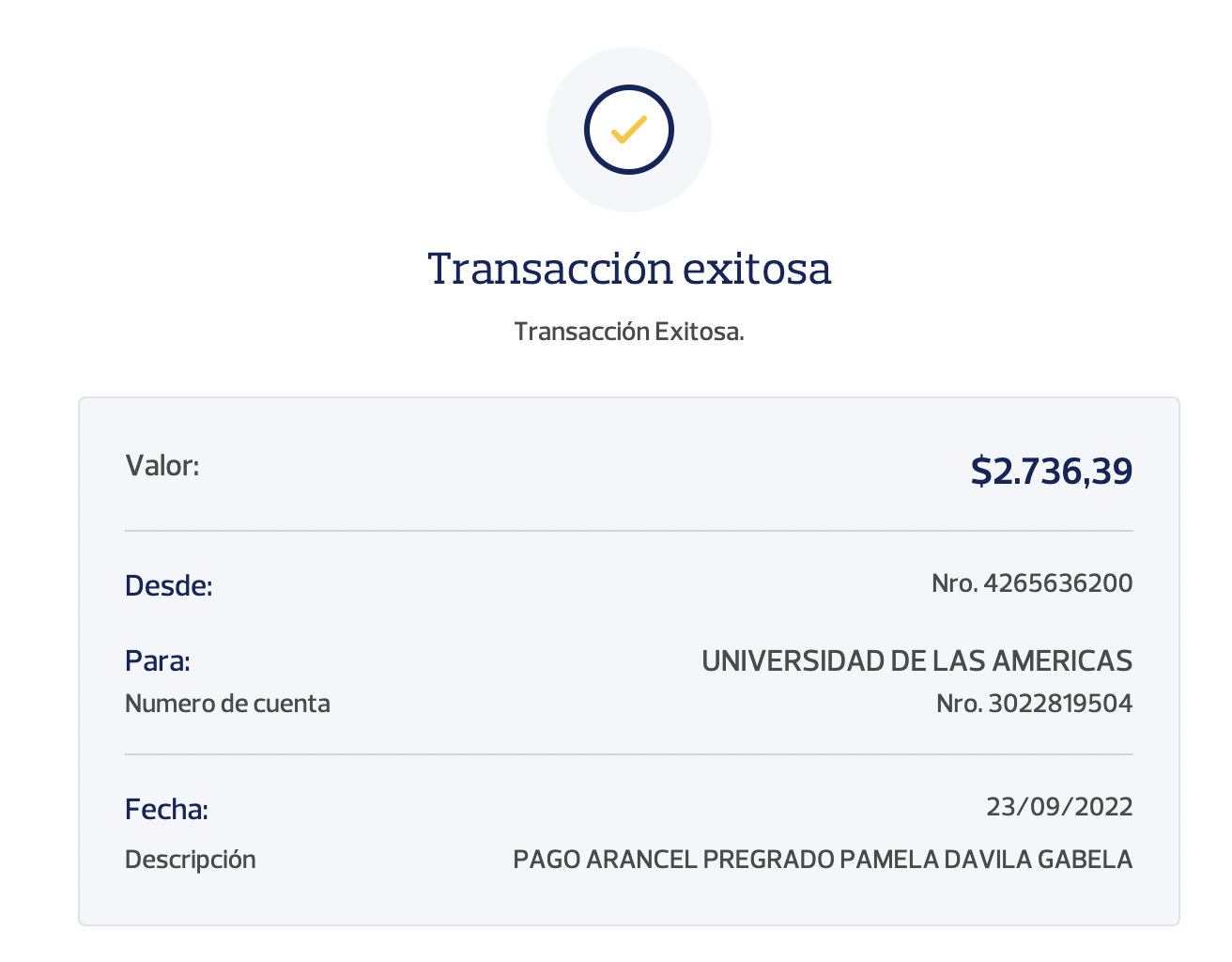Click the divider line below Valor row
1232x962 pixels.
click(x=629, y=531)
